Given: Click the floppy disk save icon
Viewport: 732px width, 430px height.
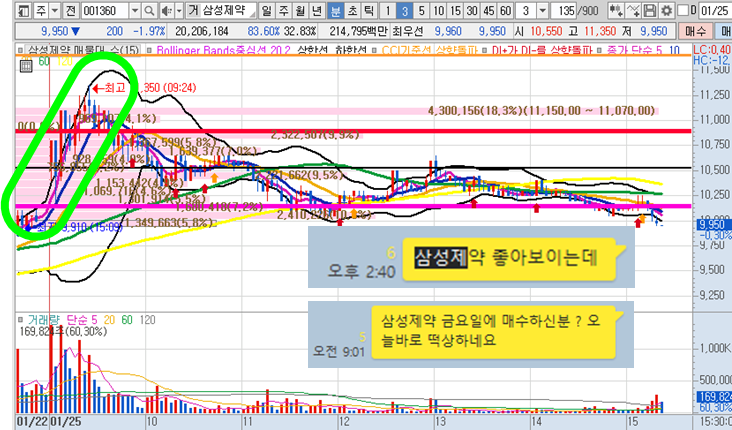Looking at the screenshot, I should tap(650, 10).
